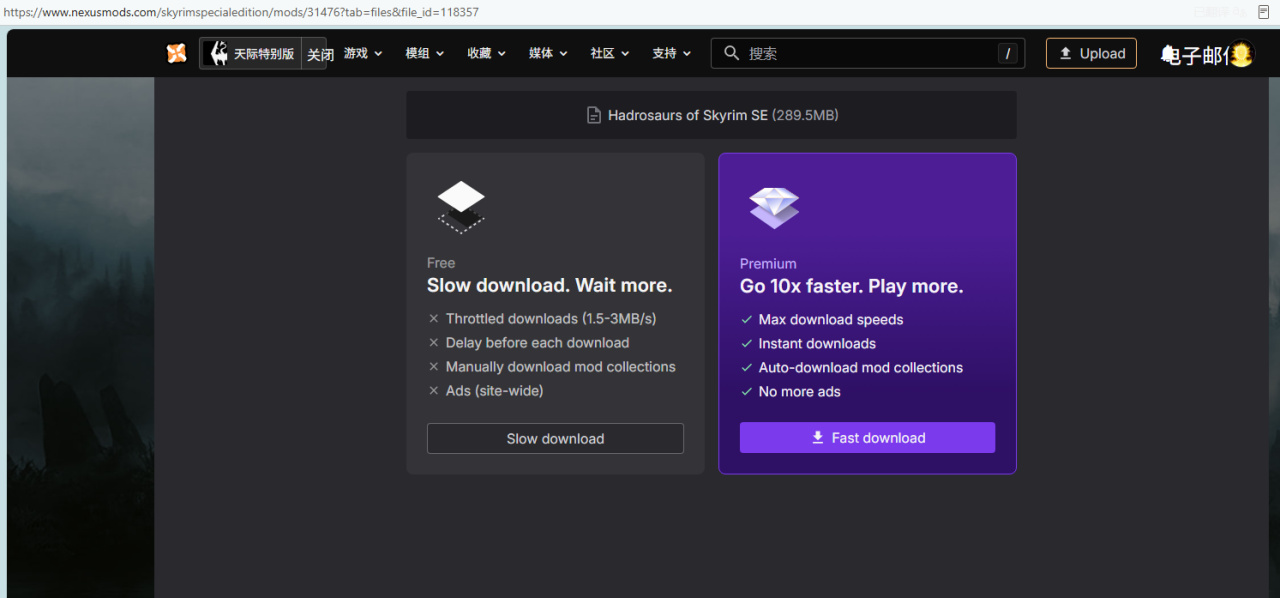The height and width of the screenshot is (598, 1280).
Task: Open the 社区 menu
Action: [610, 54]
